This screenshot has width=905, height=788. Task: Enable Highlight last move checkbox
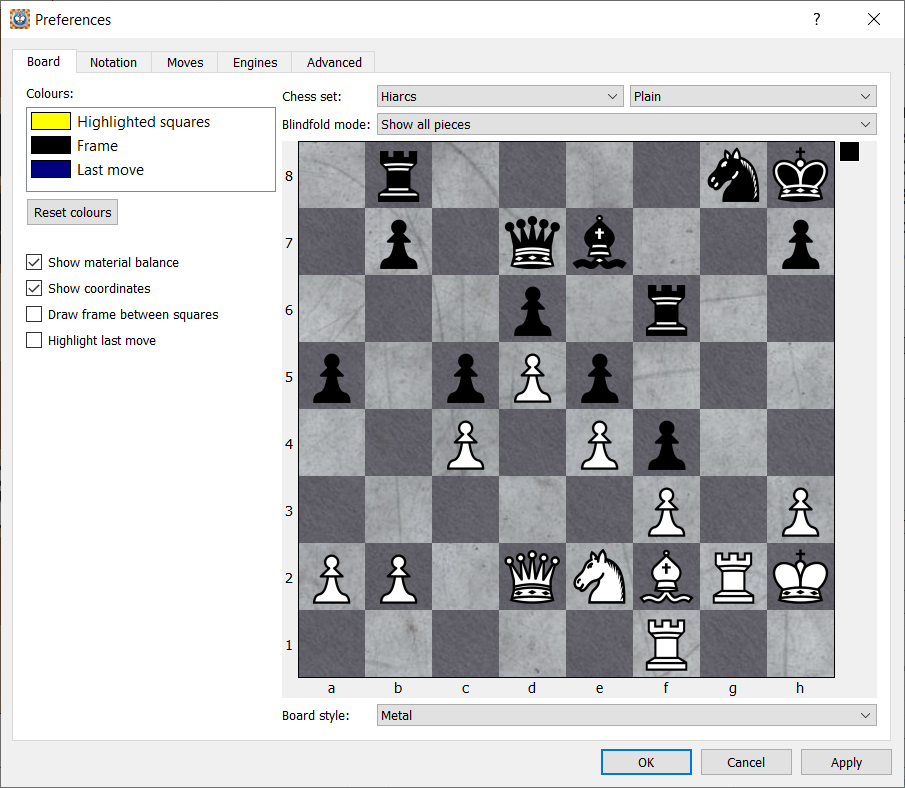click(x=35, y=341)
